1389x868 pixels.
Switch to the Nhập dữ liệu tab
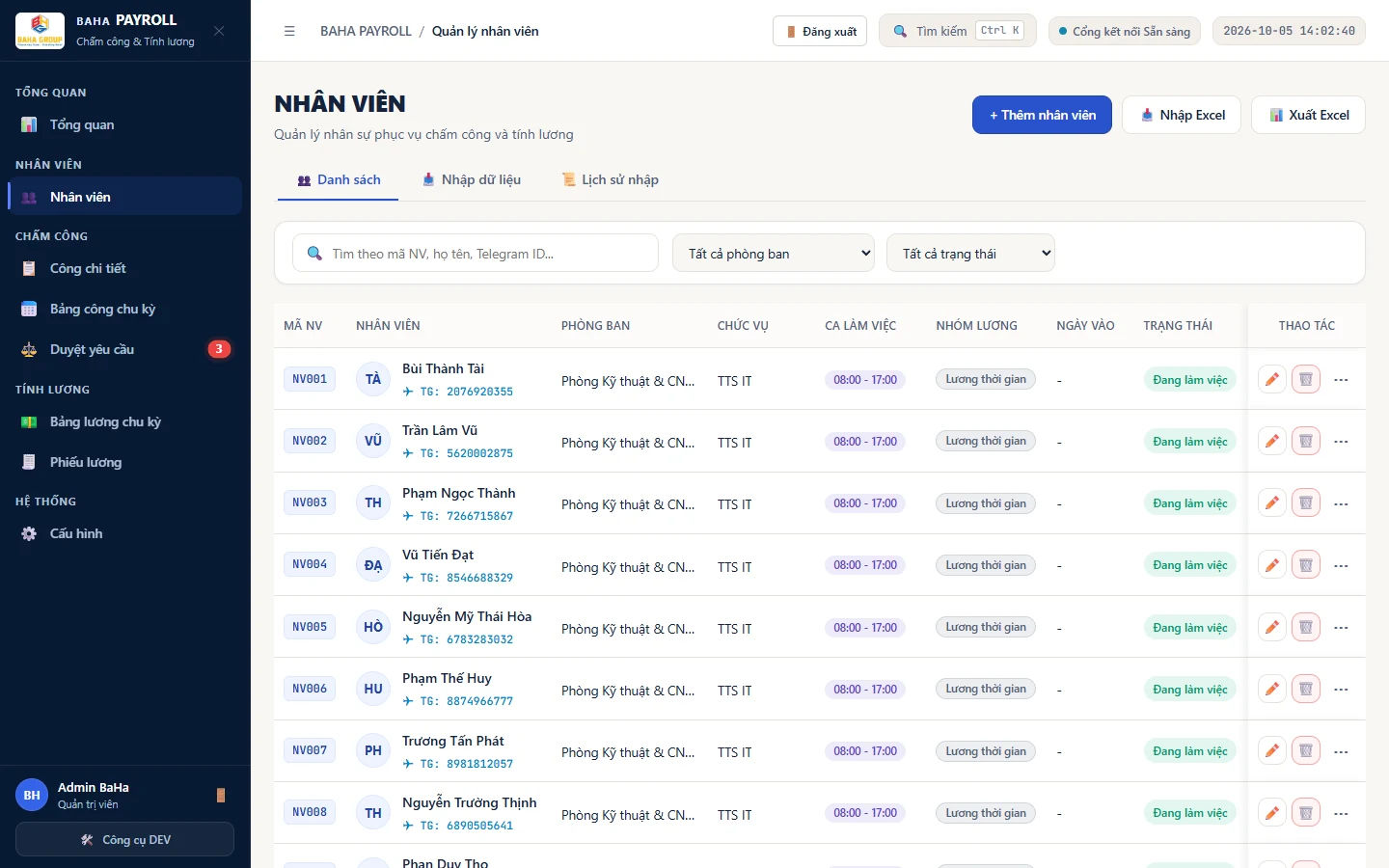pos(472,179)
